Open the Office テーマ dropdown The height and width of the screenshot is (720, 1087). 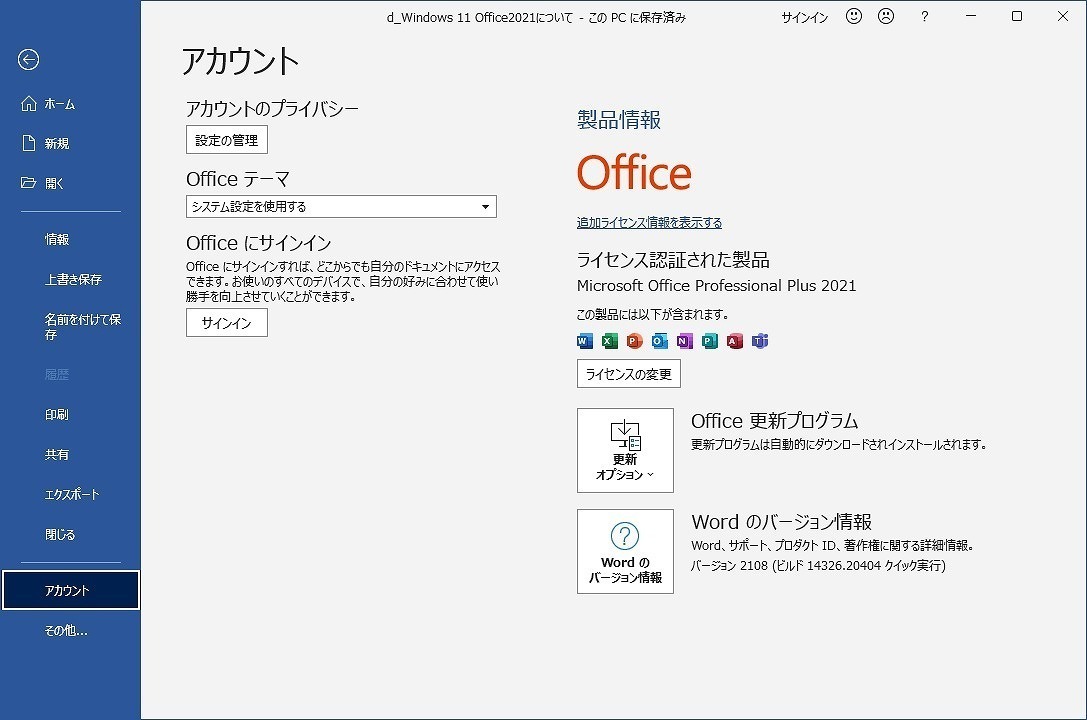click(485, 206)
